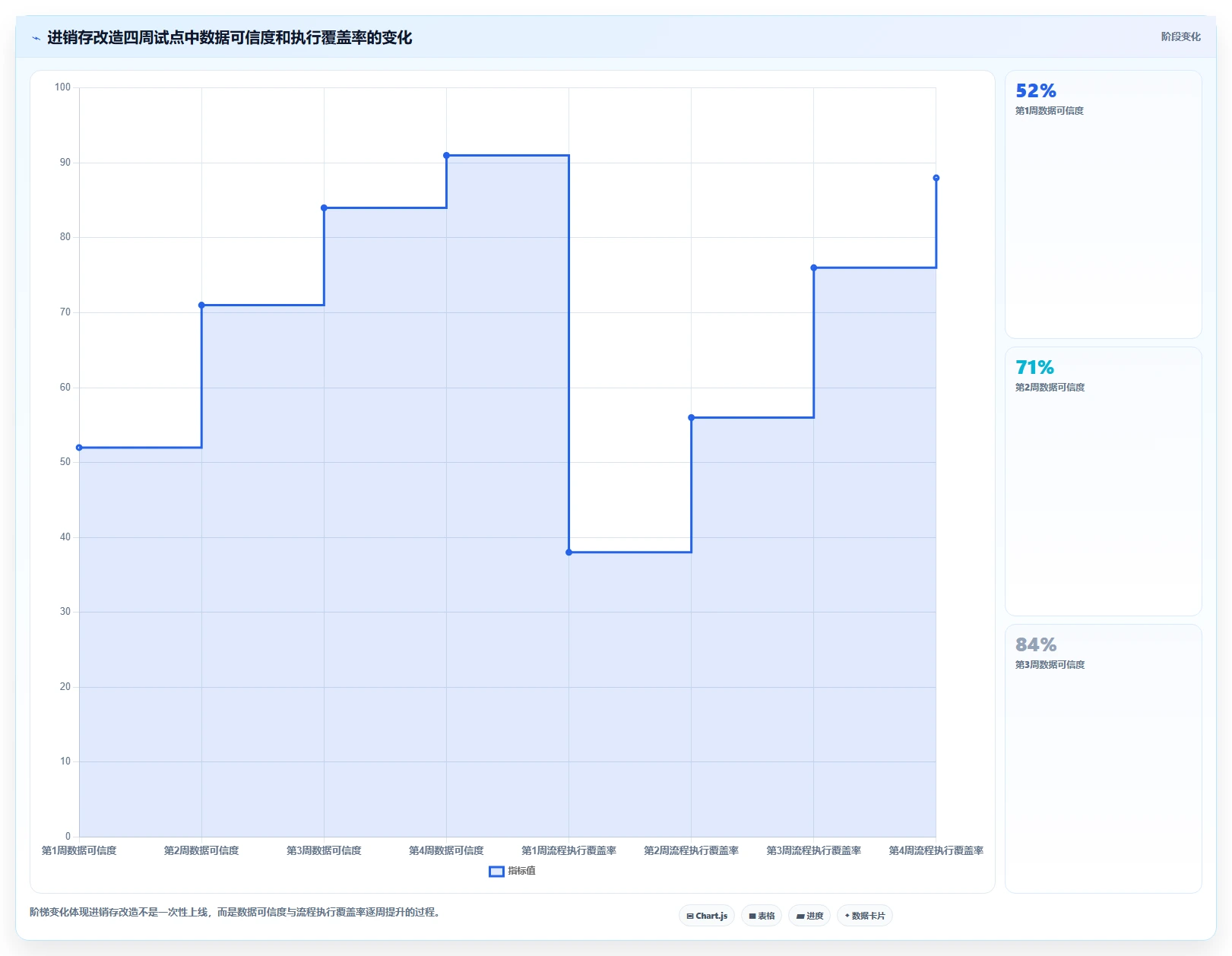Click the 第2周流程执行覆盖率 data point at 56
Image resolution: width=1232 pixels, height=956 pixels.
pyautogui.click(x=691, y=417)
